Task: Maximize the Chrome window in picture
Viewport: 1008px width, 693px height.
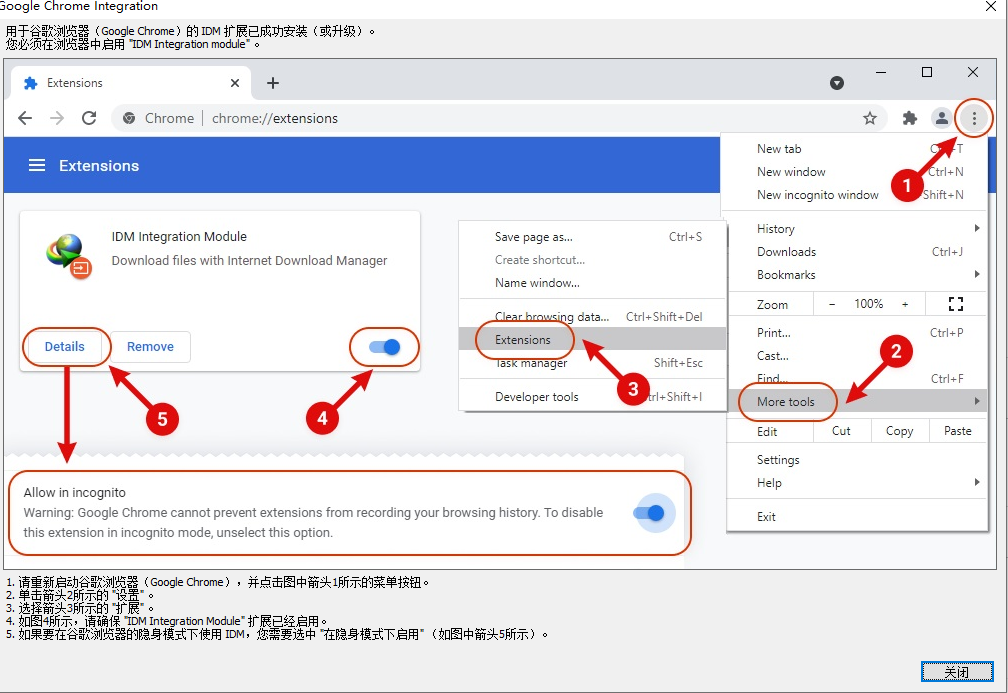Action: pyautogui.click(x=927, y=72)
